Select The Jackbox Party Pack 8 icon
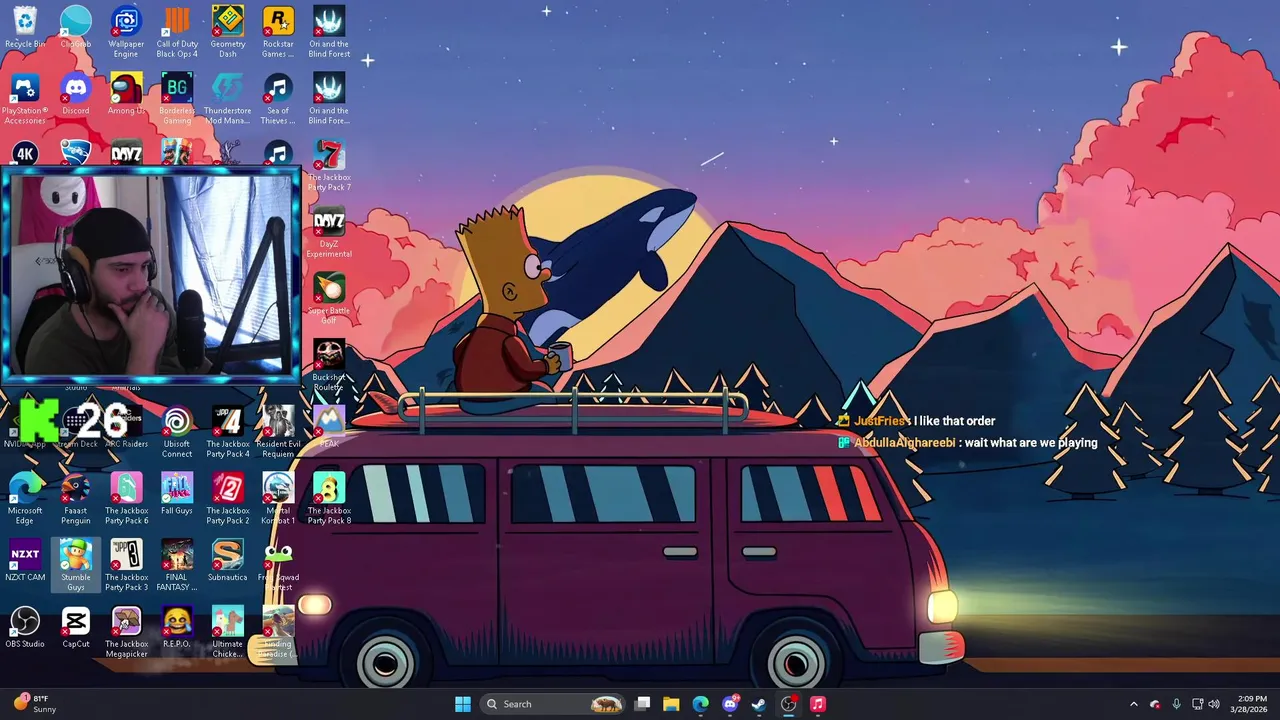1280x720 pixels. 329,499
